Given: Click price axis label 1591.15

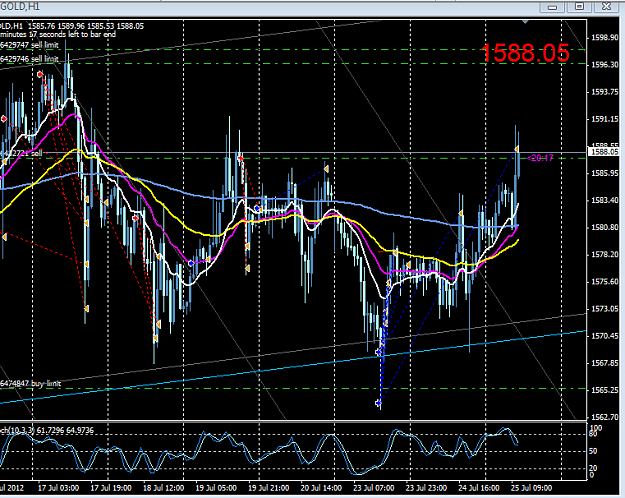Looking at the screenshot, I should click(604, 119).
